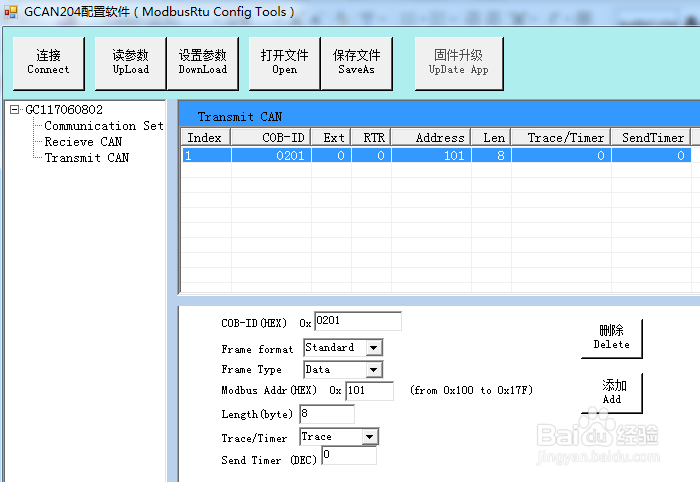The image size is (700, 482).
Task: Click the SendTimer column header
Action: [x=651, y=137]
